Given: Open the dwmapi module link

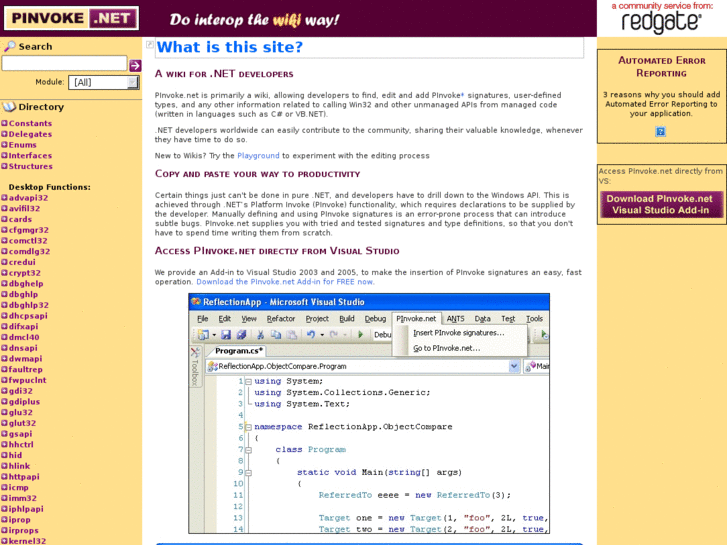Looking at the screenshot, I should 26,358.
